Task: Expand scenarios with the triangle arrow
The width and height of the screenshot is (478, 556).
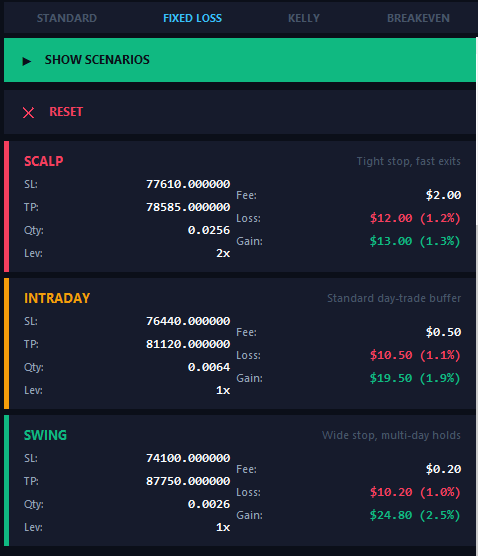Action: pyautogui.click(x=26, y=61)
